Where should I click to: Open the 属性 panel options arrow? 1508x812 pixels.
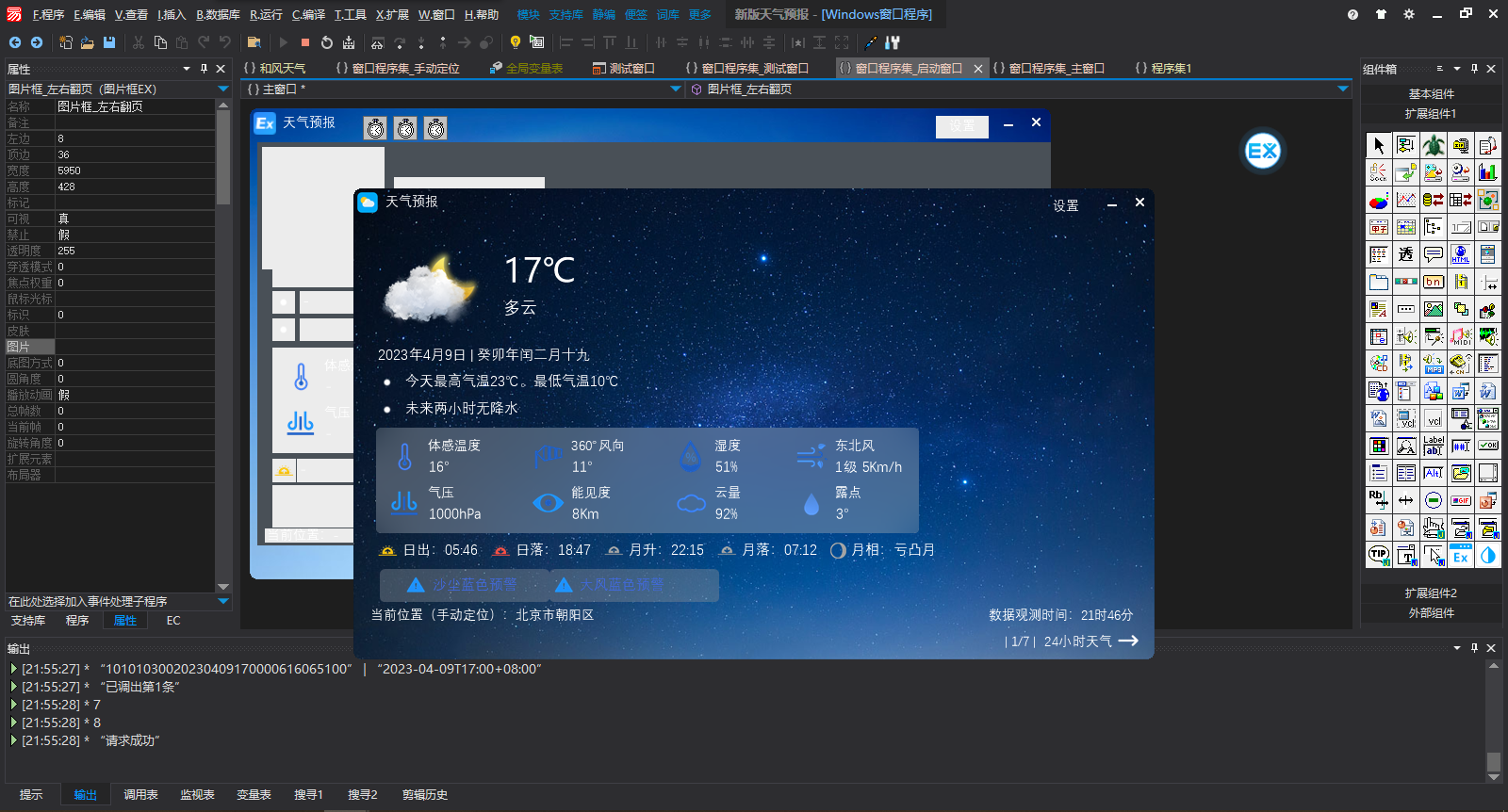click(187, 69)
